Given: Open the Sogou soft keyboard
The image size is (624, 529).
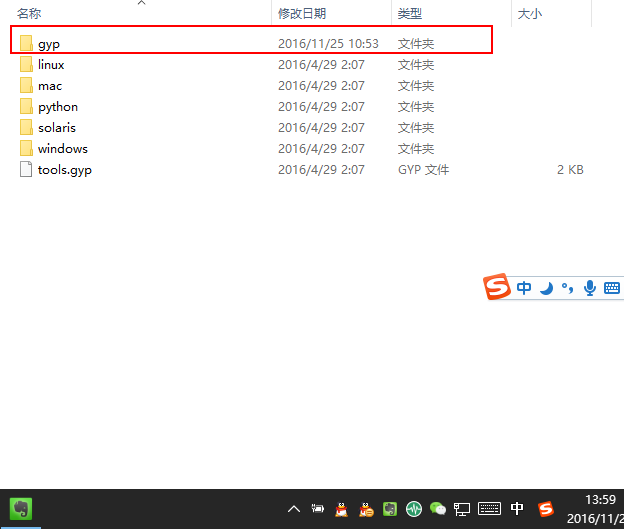Looking at the screenshot, I should [x=612, y=288].
